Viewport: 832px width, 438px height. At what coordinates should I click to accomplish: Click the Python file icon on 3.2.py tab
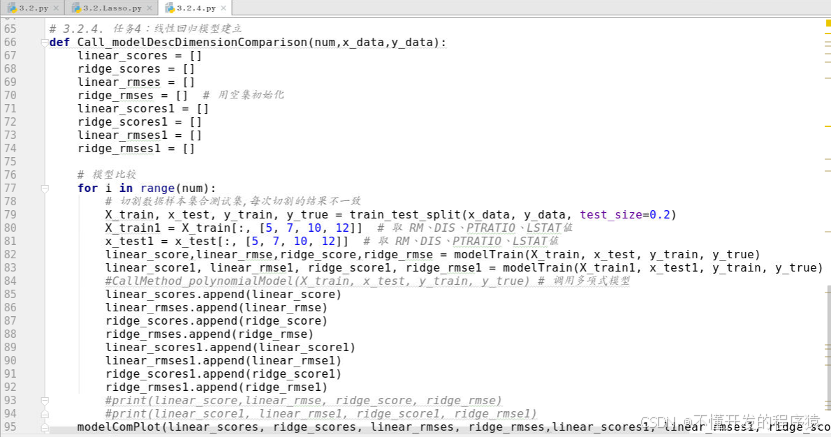pos(12,8)
